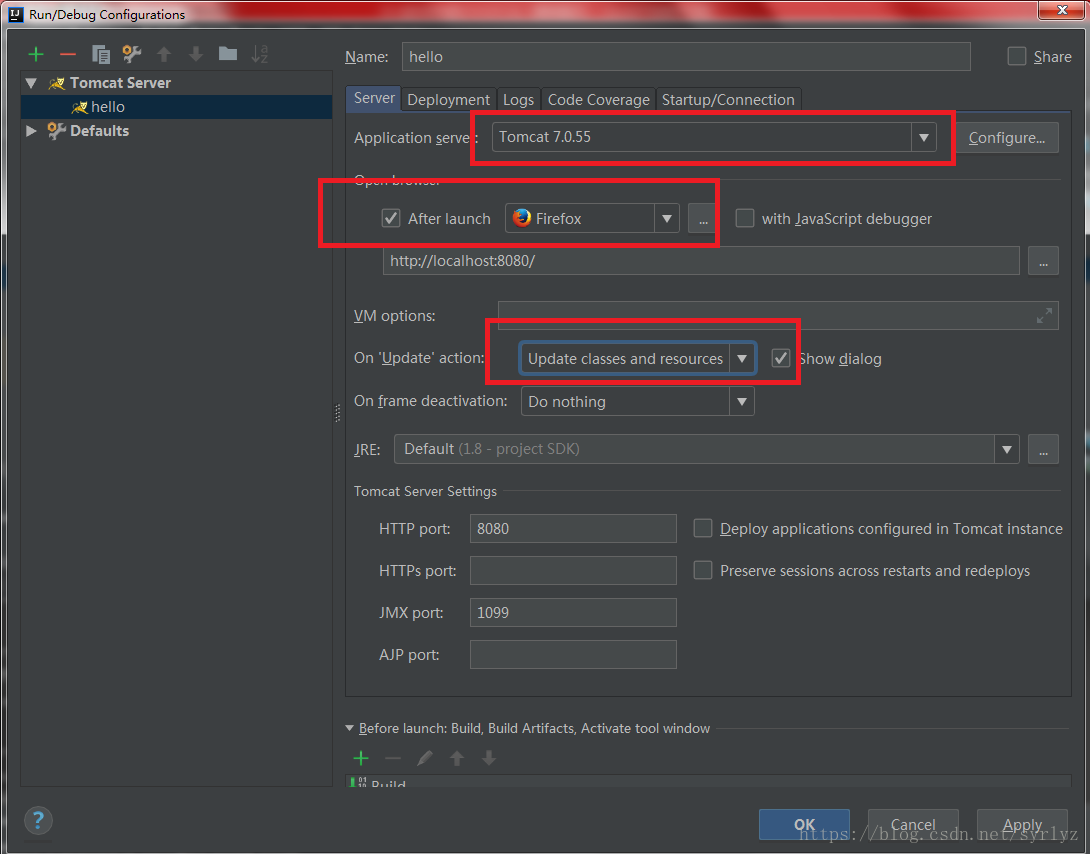The width and height of the screenshot is (1090, 854).
Task: Remove before-launch task minus icon
Action: [x=393, y=758]
